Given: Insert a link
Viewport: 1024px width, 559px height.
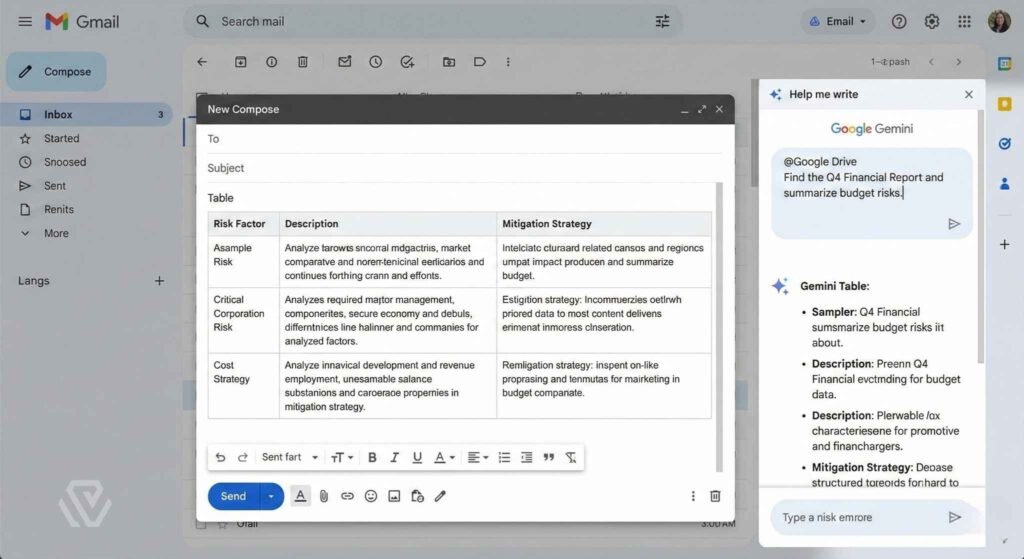Looking at the screenshot, I should coord(347,496).
